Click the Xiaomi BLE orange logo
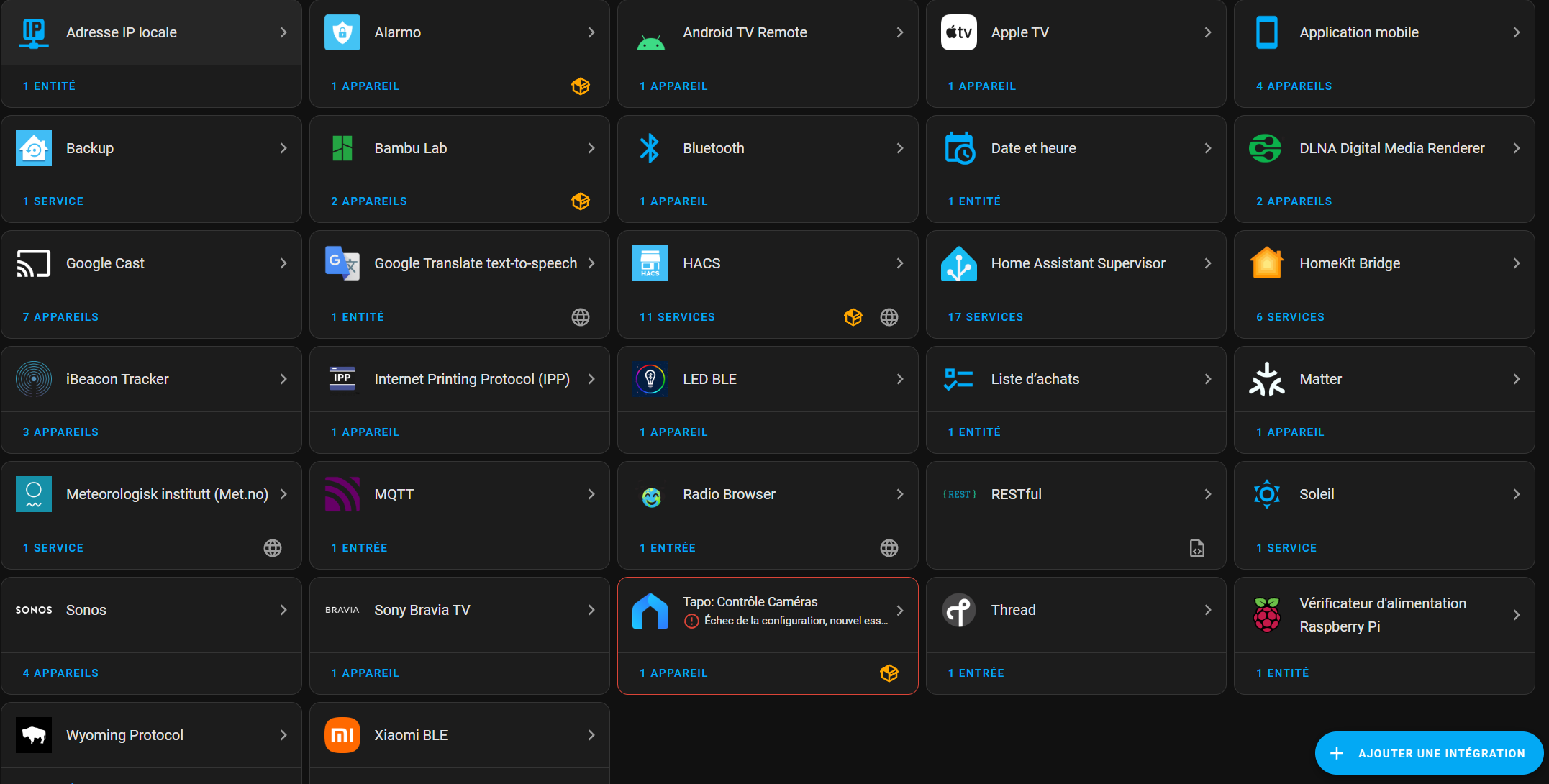 [342, 735]
